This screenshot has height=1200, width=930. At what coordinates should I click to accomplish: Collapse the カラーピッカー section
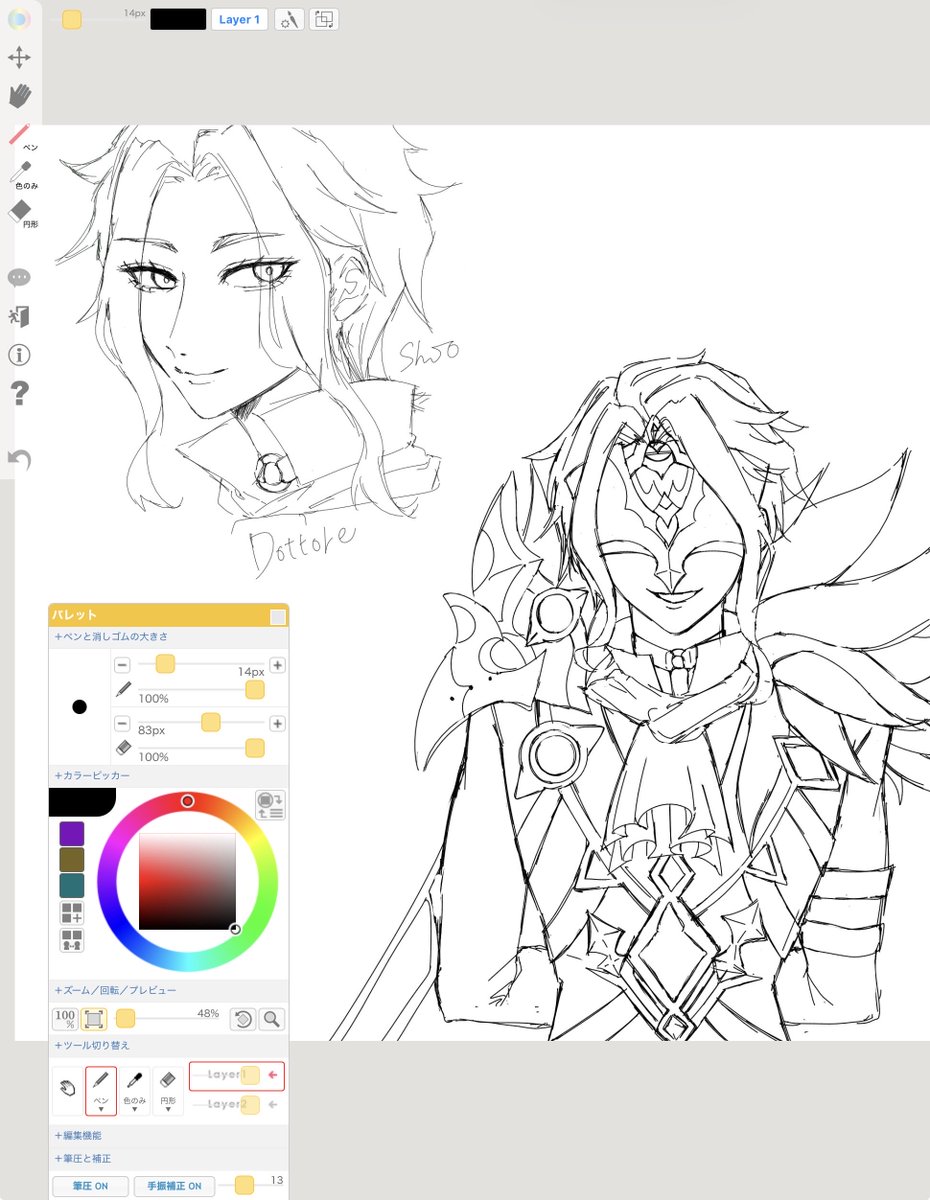click(x=93, y=775)
